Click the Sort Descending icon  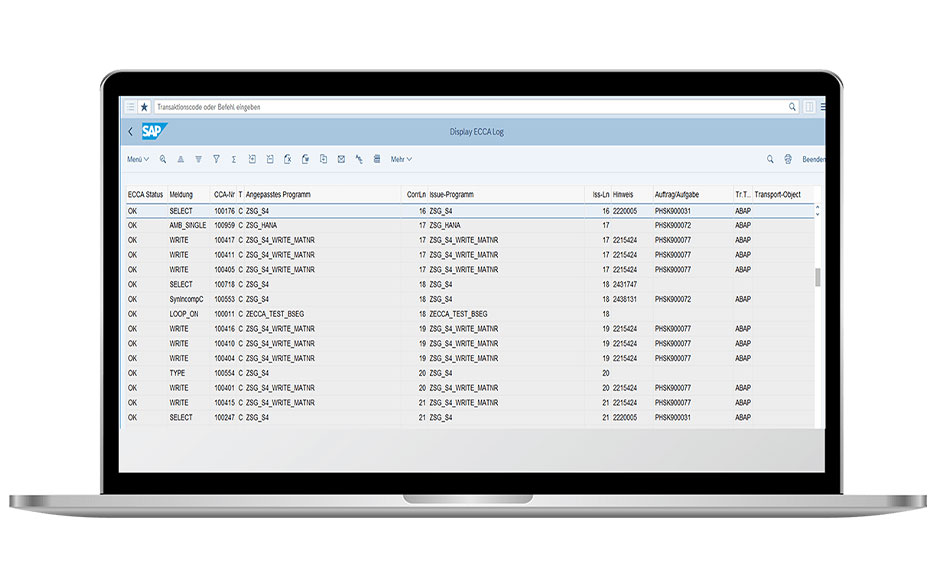pyautogui.click(x=198, y=159)
